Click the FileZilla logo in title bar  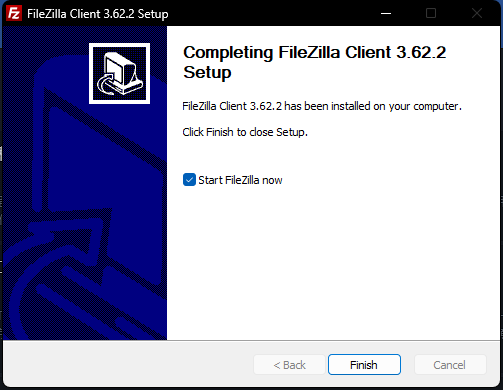(x=14, y=13)
